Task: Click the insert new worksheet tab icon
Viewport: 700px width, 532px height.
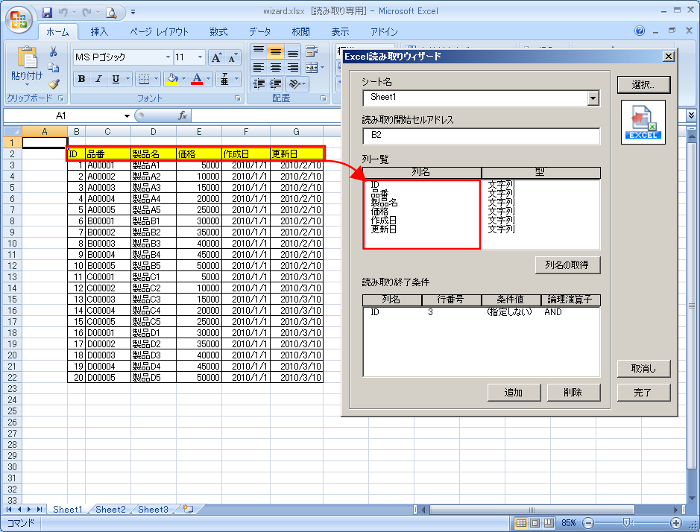Action: pyautogui.click(x=188, y=510)
